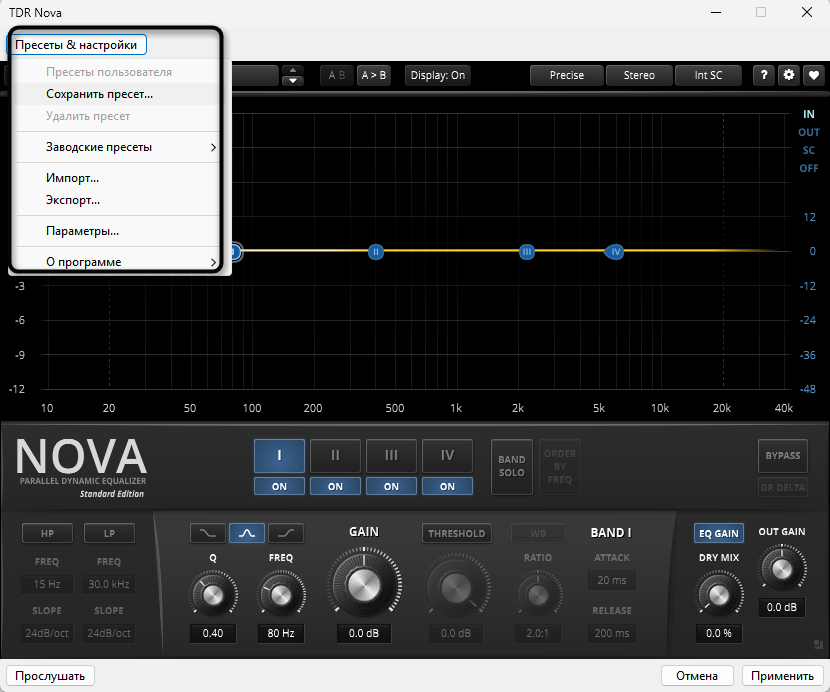Open the О программе submenu
Viewport: 830px width, 692px height.
coord(86,261)
